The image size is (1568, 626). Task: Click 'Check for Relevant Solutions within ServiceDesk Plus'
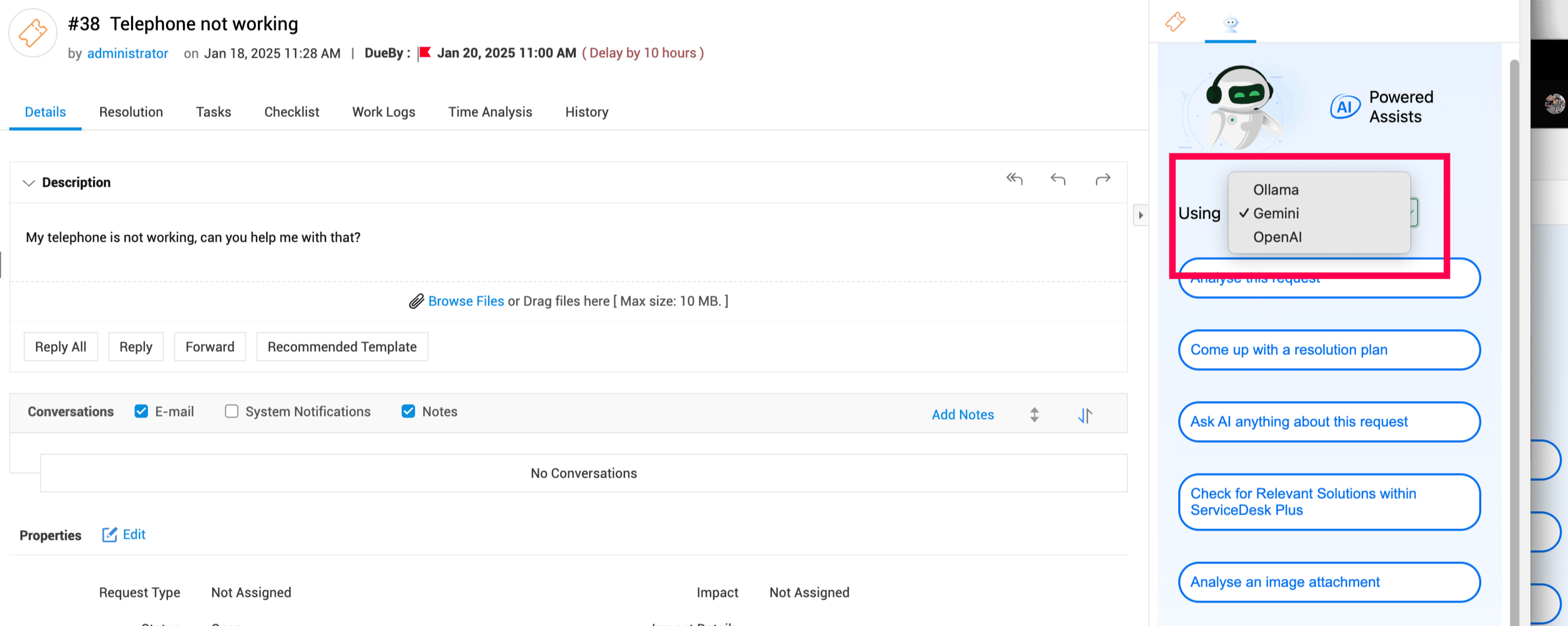pos(1329,502)
